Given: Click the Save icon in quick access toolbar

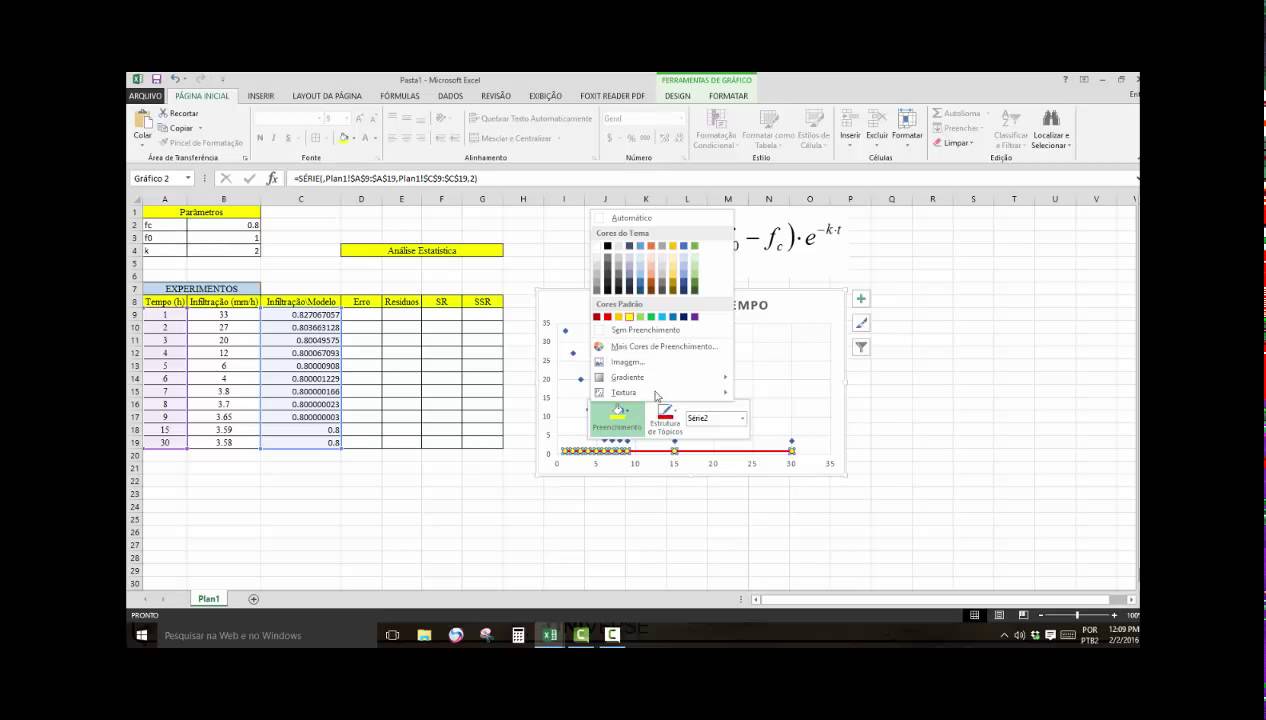Looking at the screenshot, I should pyautogui.click(x=156, y=79).
